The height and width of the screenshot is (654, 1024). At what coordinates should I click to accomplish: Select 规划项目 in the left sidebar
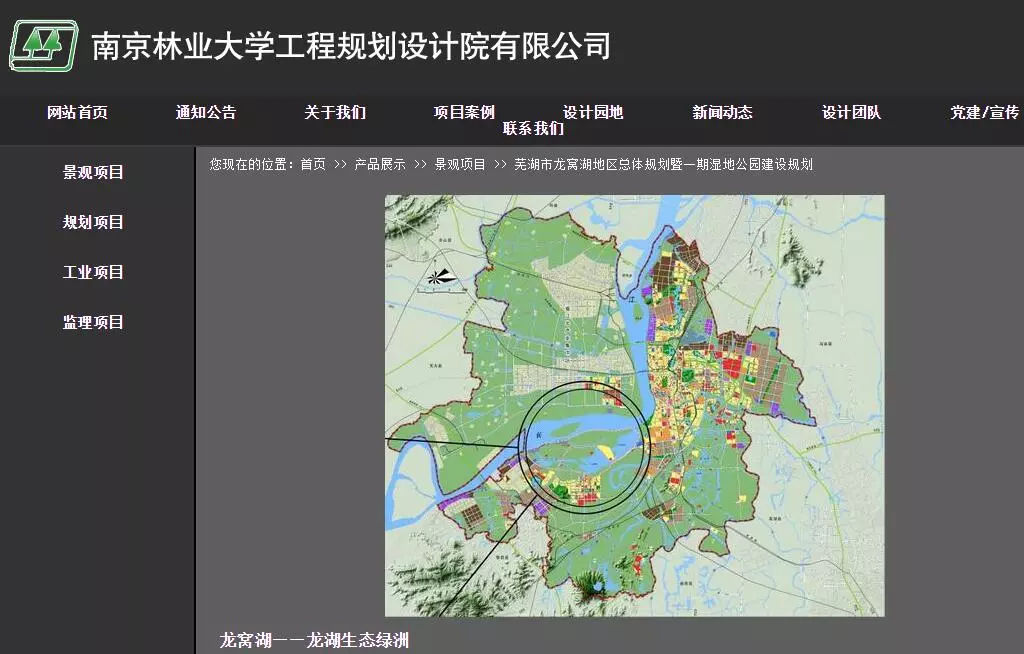point(93,222)
